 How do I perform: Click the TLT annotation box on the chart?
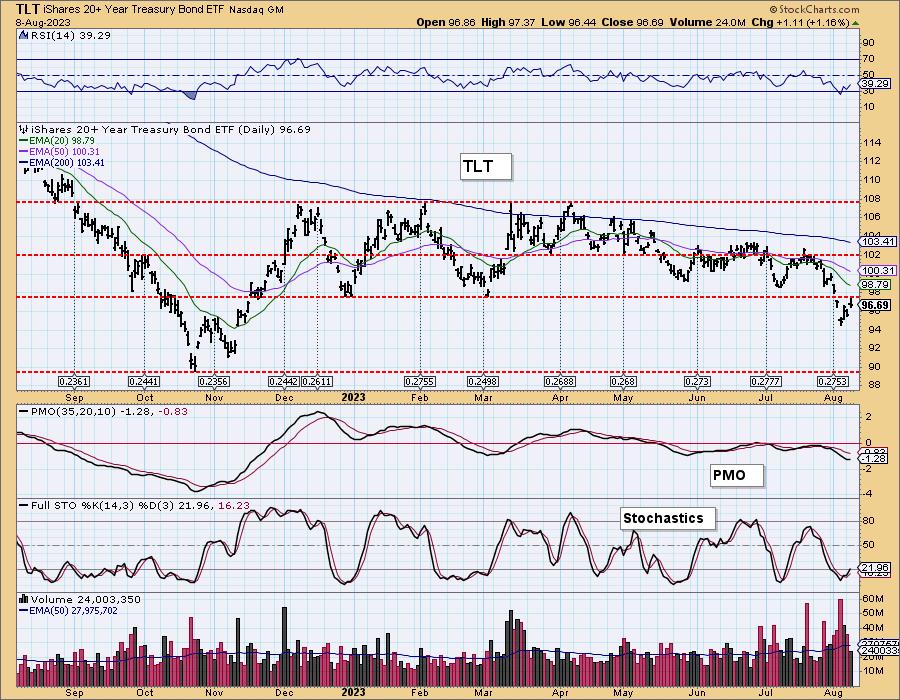point(485,166)
